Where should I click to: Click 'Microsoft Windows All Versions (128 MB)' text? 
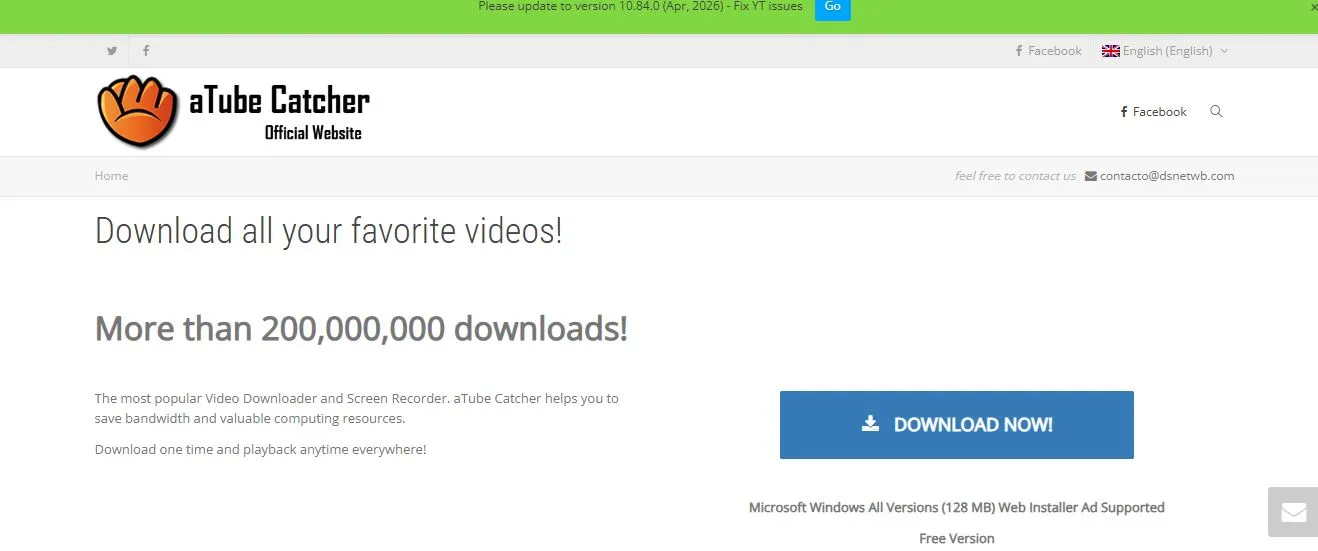coord(871,507)
